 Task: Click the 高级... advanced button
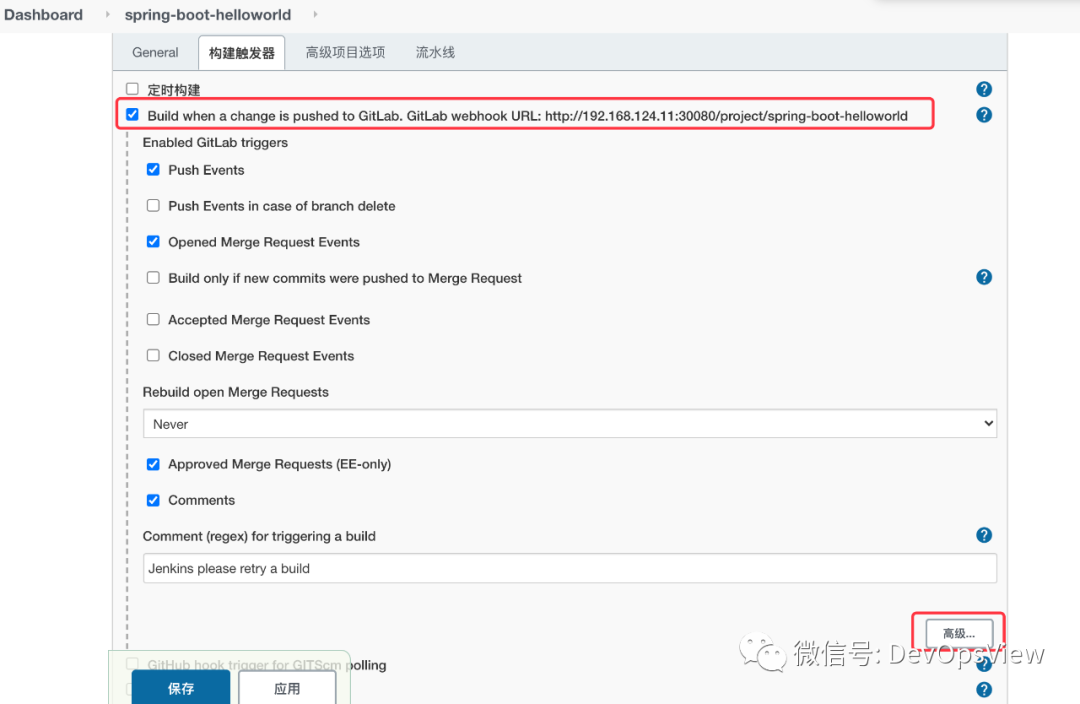click(959, 633)
